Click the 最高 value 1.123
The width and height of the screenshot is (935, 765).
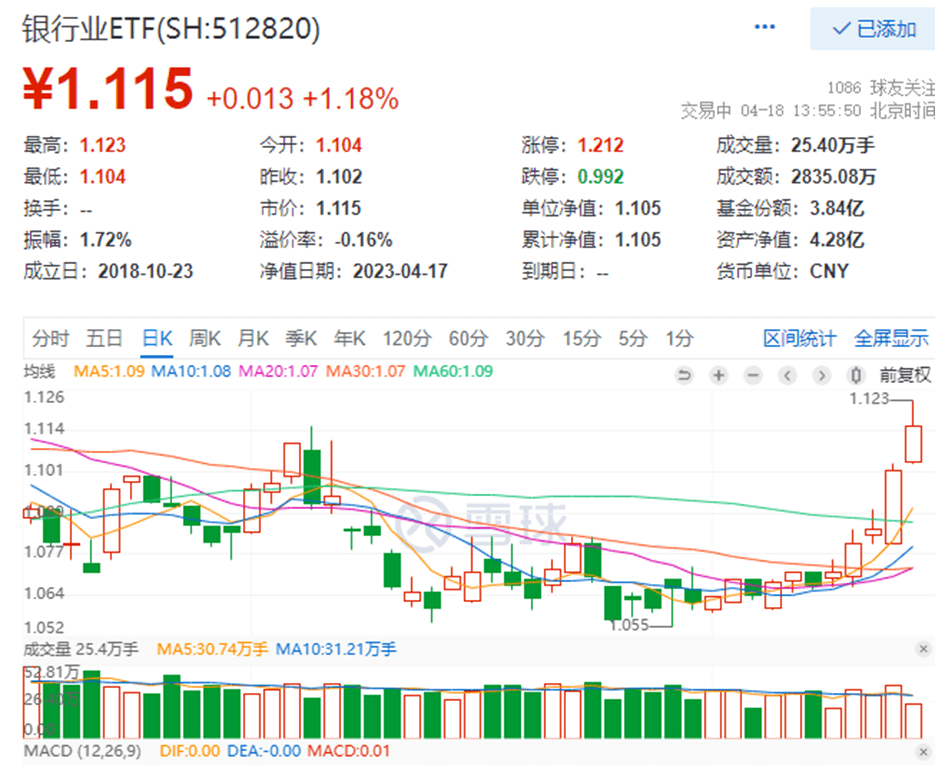click(x=103, y=145)
